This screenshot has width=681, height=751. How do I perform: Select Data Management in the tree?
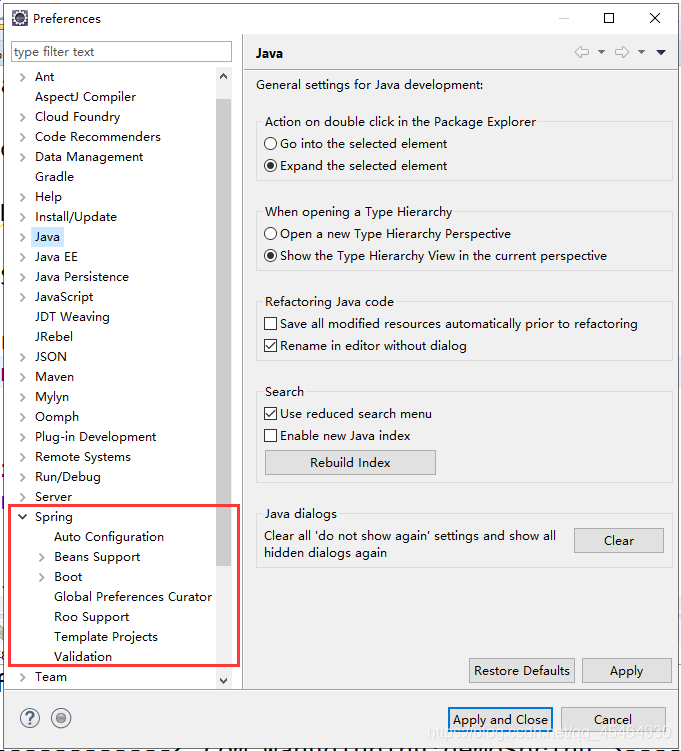click(x=89, y=157)
